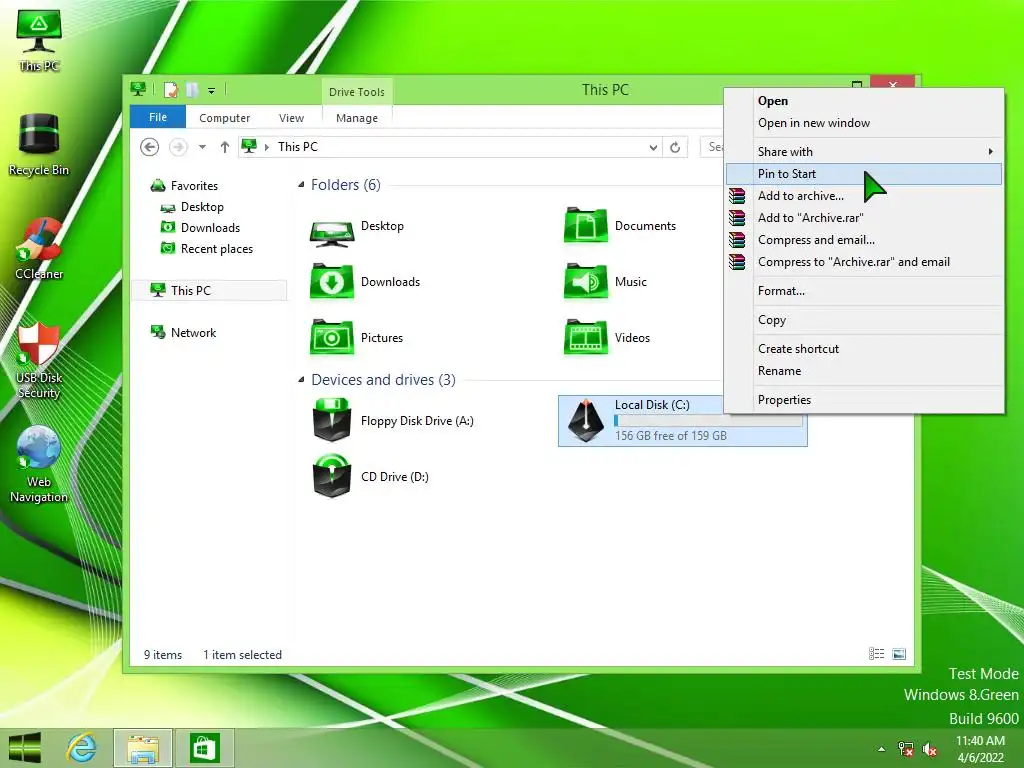Choose Format... in the context menu

click(x=863, y=291)
